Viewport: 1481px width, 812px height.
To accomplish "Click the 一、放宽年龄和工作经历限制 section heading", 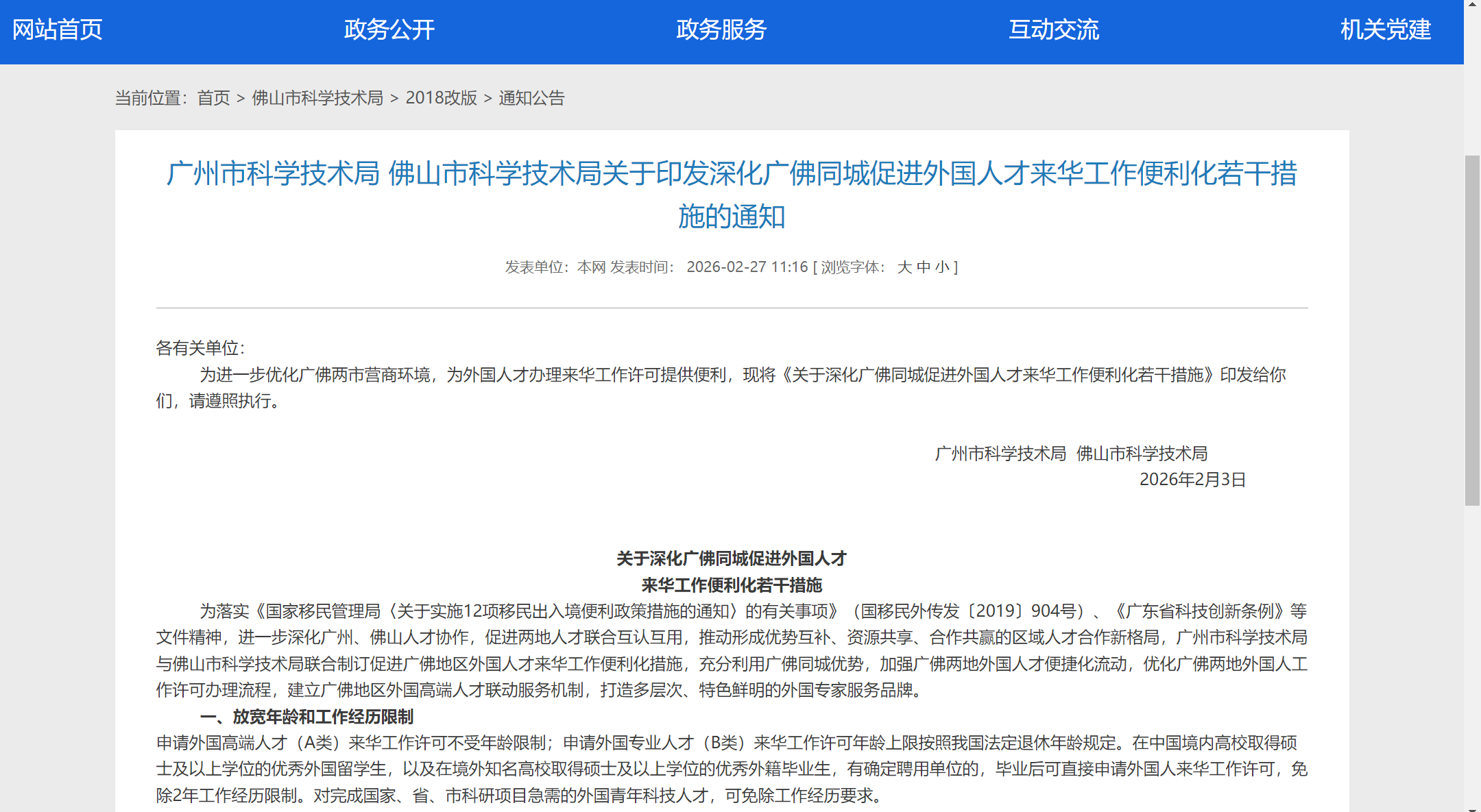I will pyautogui.click(x=306, y=717).
